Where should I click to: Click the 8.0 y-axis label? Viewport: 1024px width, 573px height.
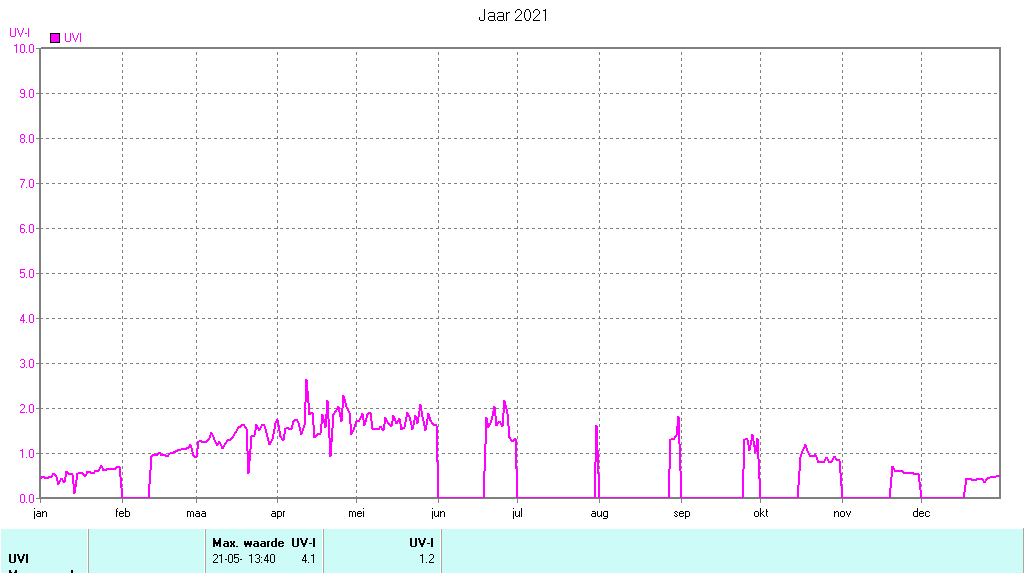pyautogui.click(x=27, y=139)
